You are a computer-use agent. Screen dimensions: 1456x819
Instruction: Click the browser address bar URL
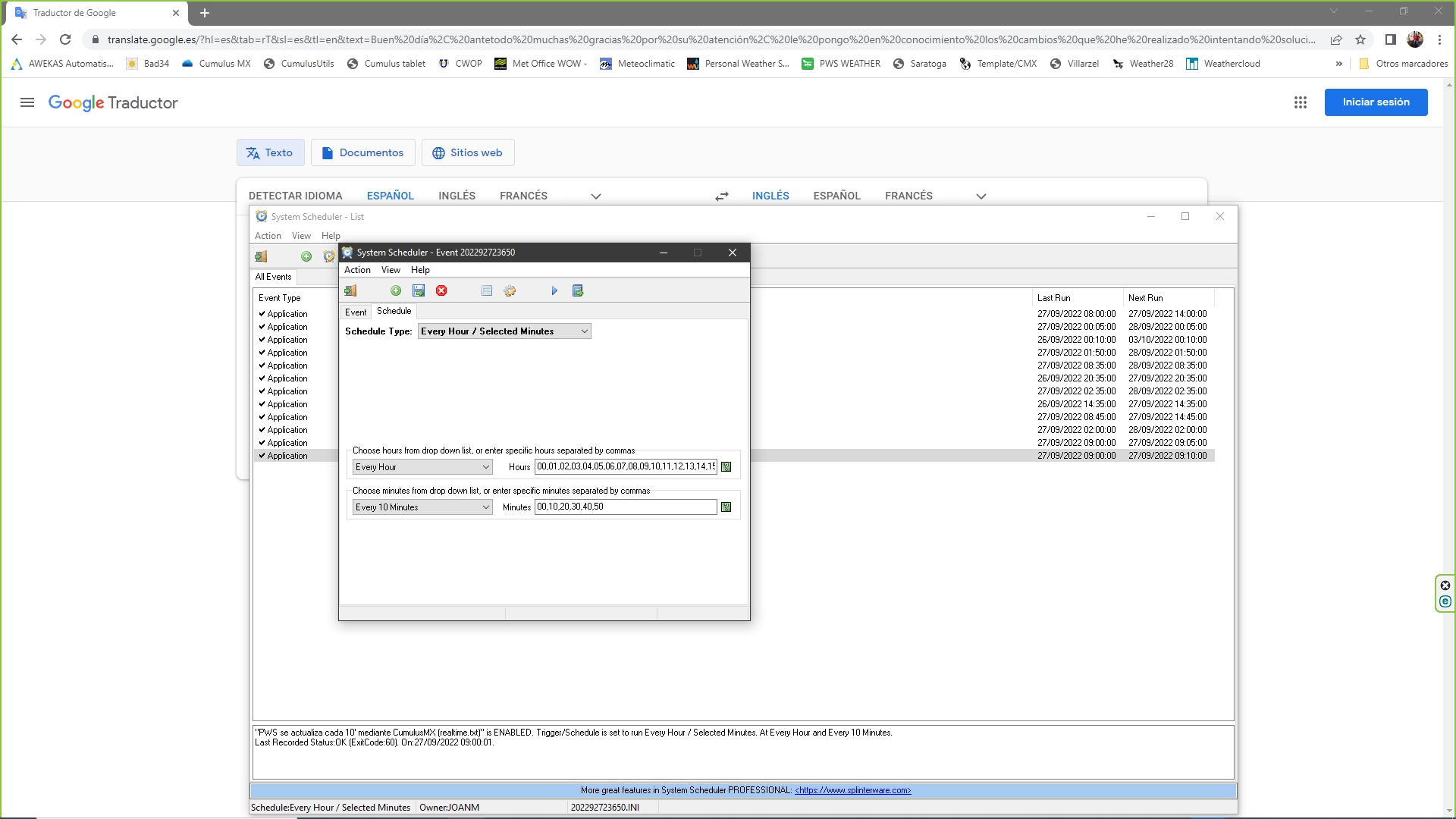[711, 39]
